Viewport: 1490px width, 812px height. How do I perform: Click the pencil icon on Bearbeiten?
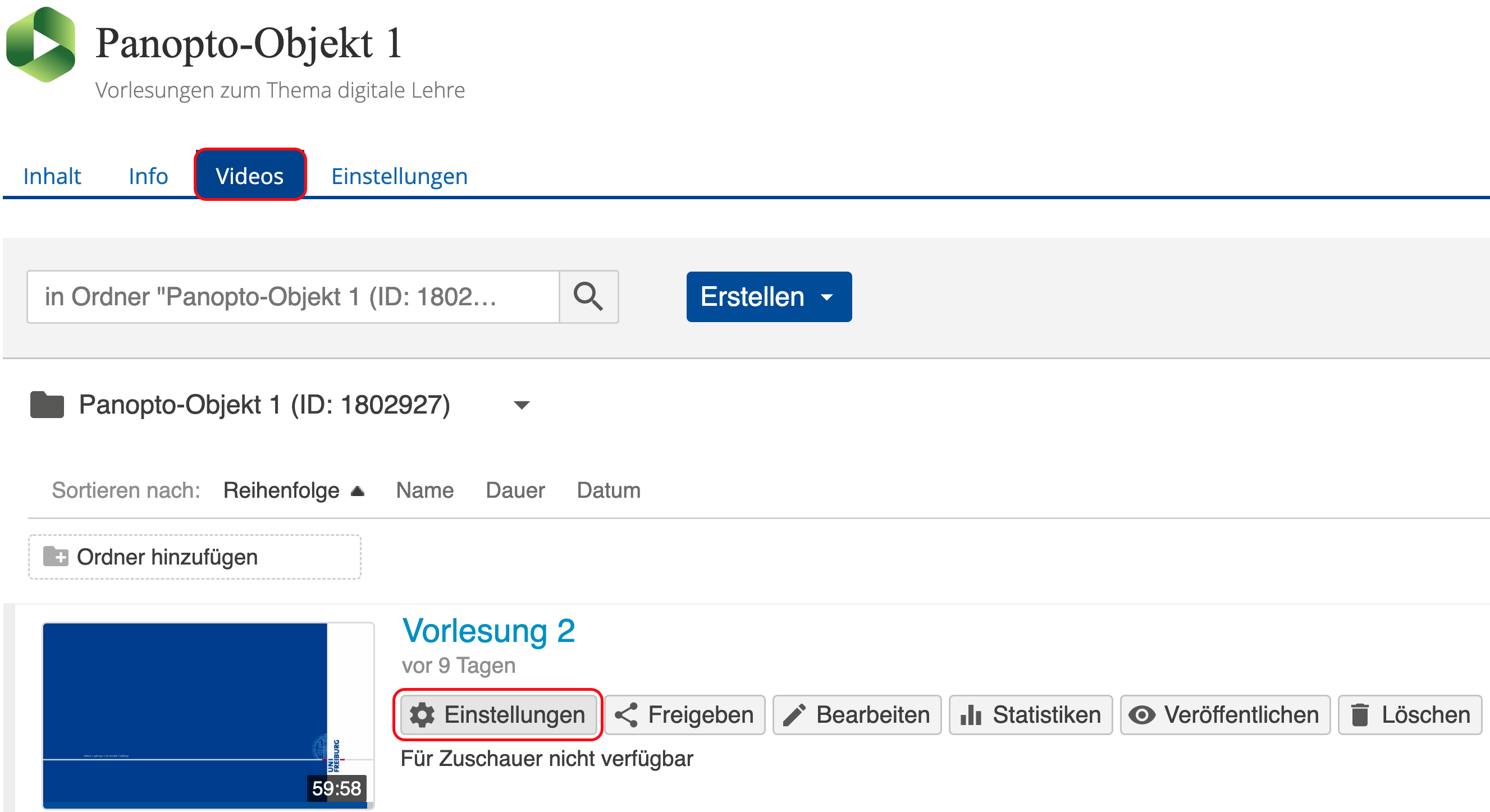point(795,715)
